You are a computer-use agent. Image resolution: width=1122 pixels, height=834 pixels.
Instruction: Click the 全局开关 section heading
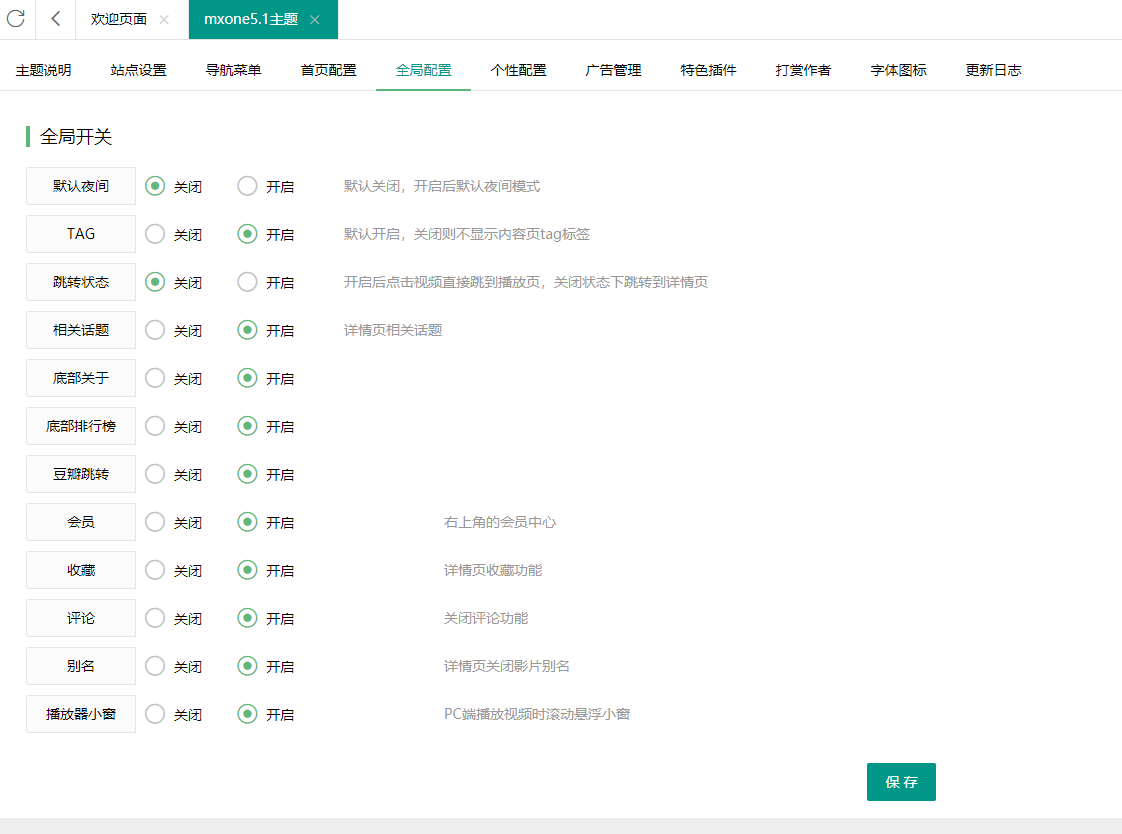tap(76, 137)
